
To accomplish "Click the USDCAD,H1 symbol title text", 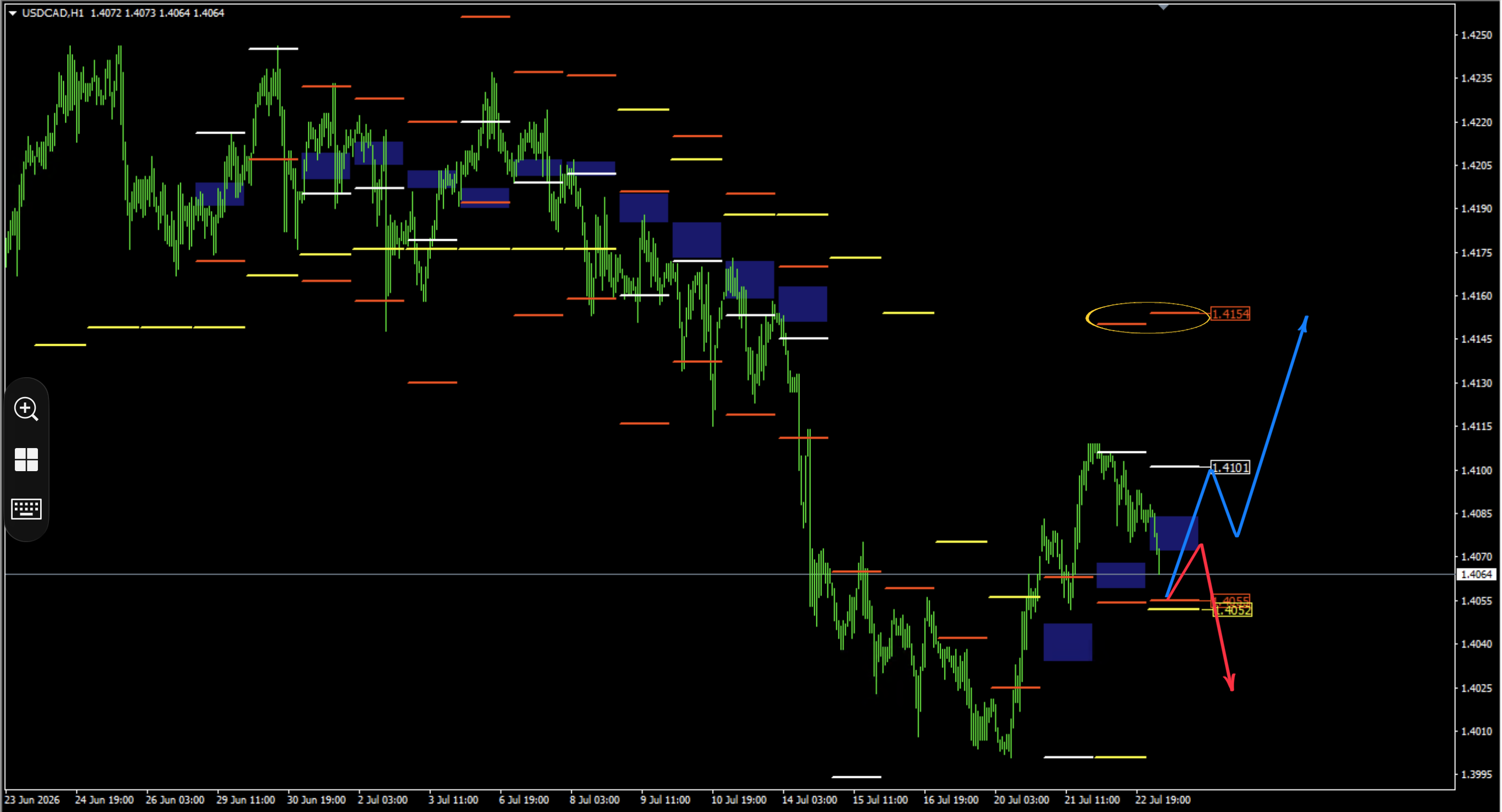I will (x=53, y=13).
